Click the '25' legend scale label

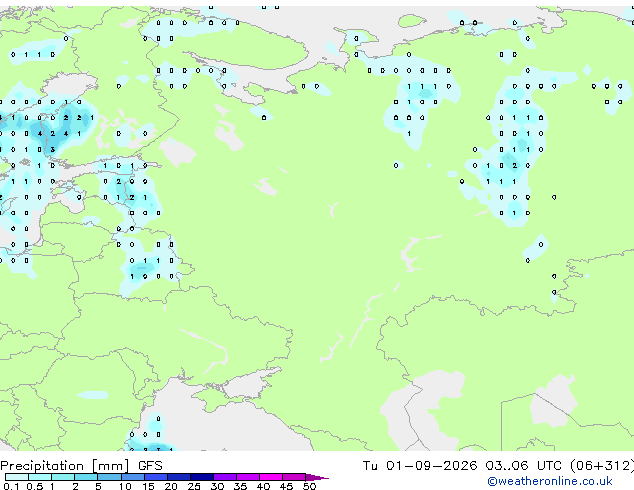(194, 486)
